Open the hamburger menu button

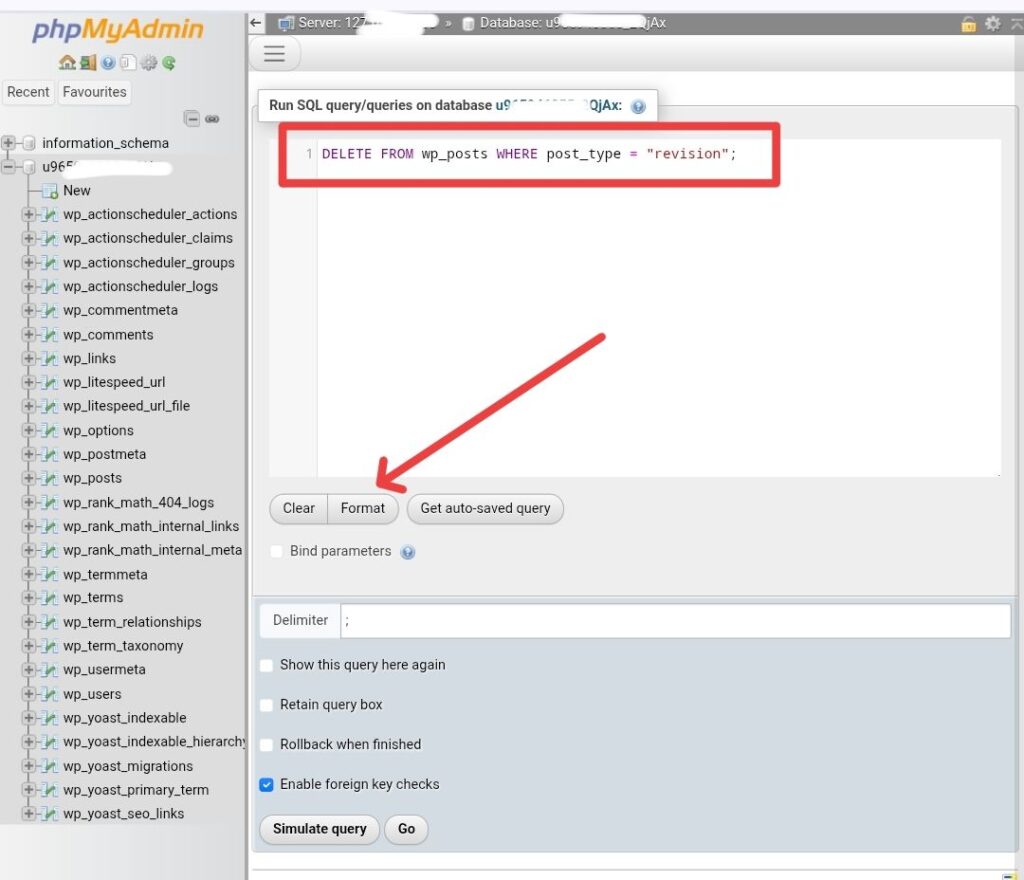click(274, 54)
